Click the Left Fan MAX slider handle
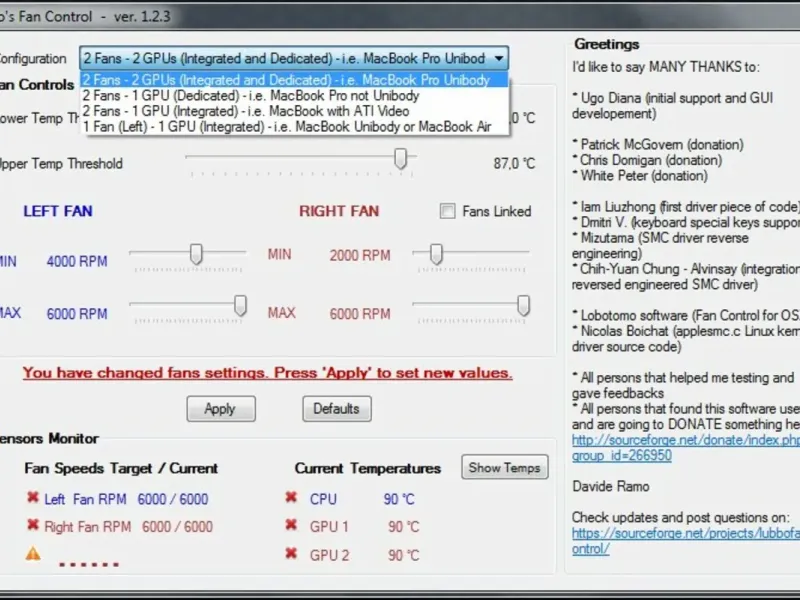 [x=240, y=306]
